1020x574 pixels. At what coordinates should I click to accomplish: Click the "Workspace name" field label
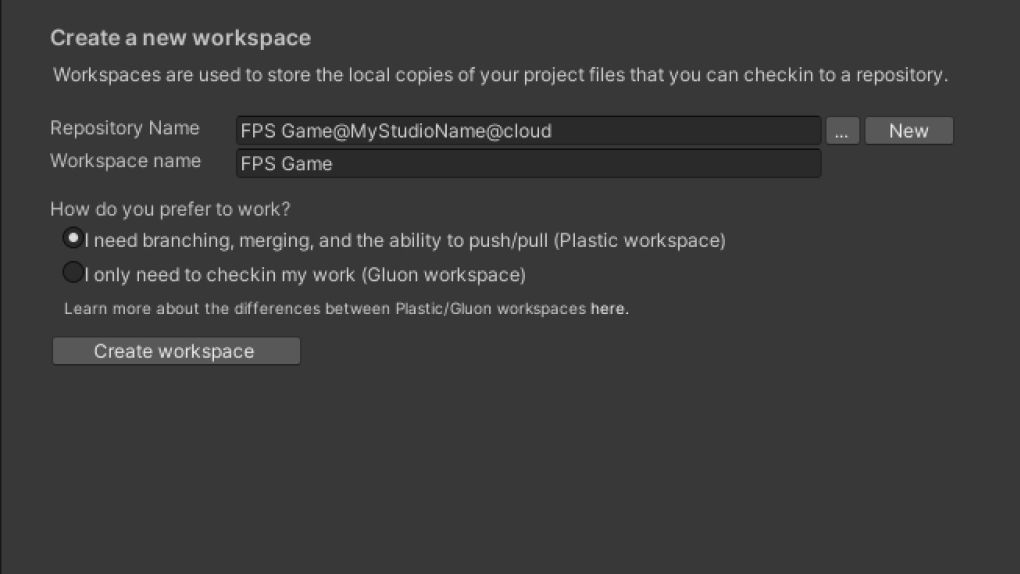tap(125, 161)
